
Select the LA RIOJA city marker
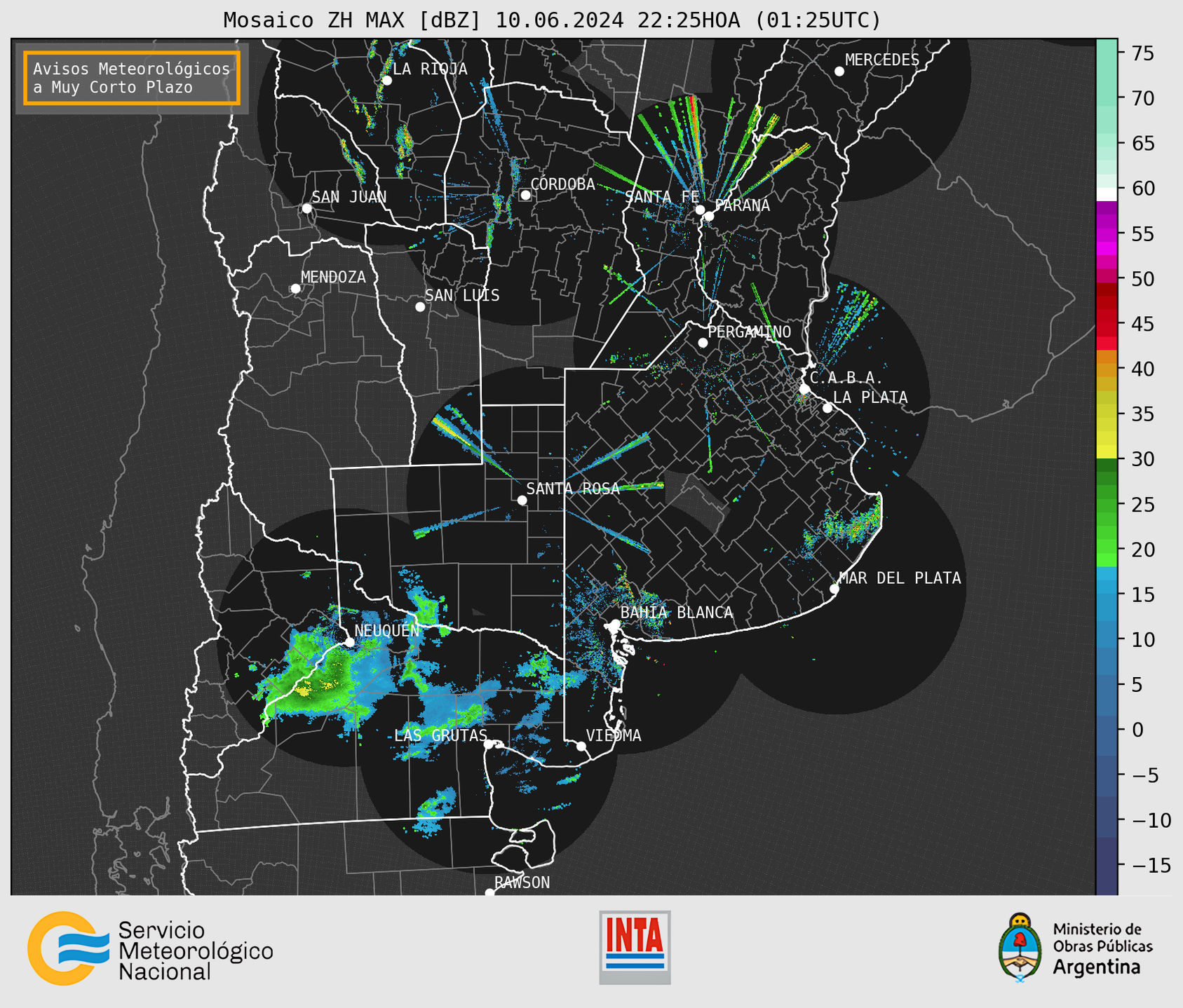coord(386,81)
